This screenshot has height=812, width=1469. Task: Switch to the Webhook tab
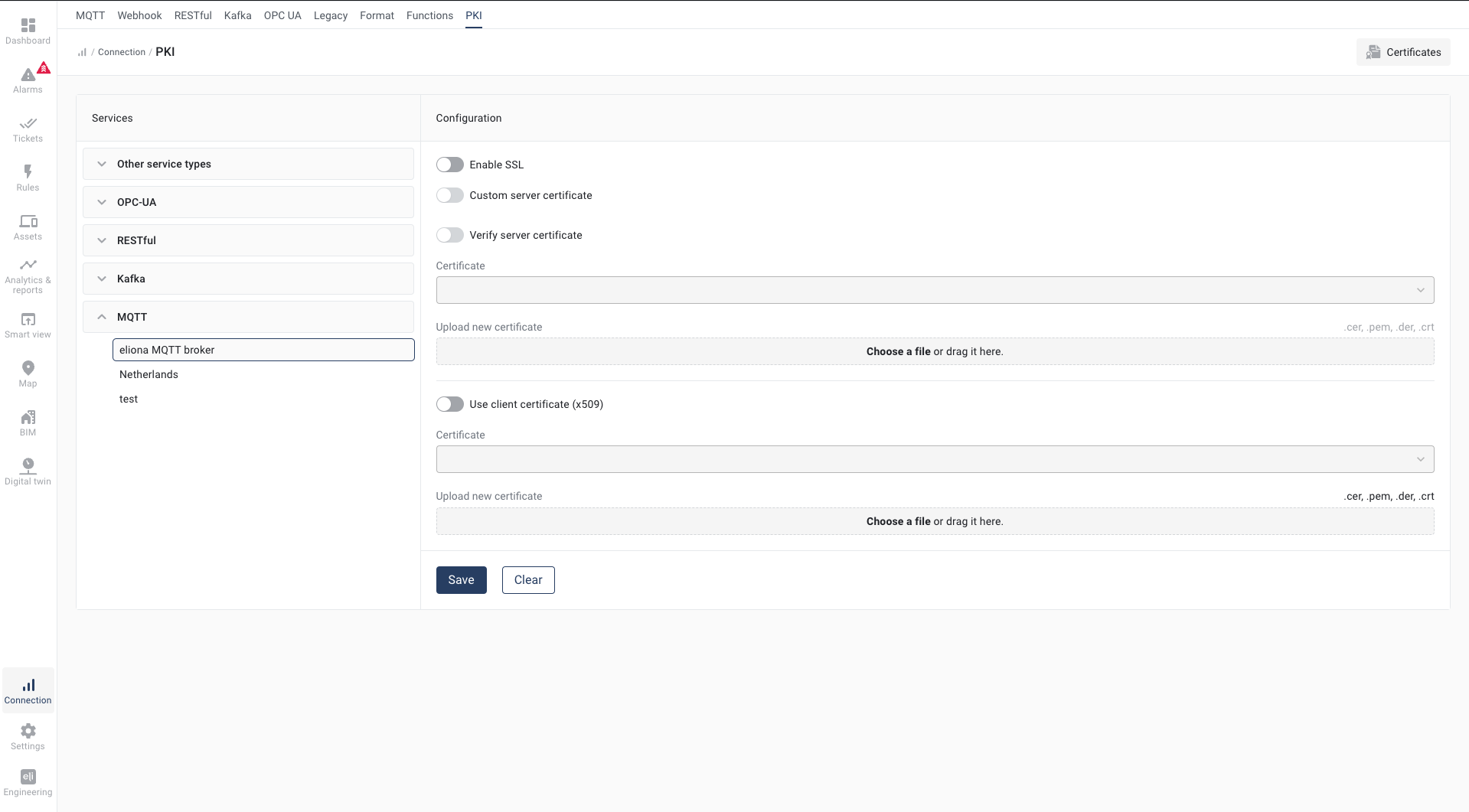139,15
